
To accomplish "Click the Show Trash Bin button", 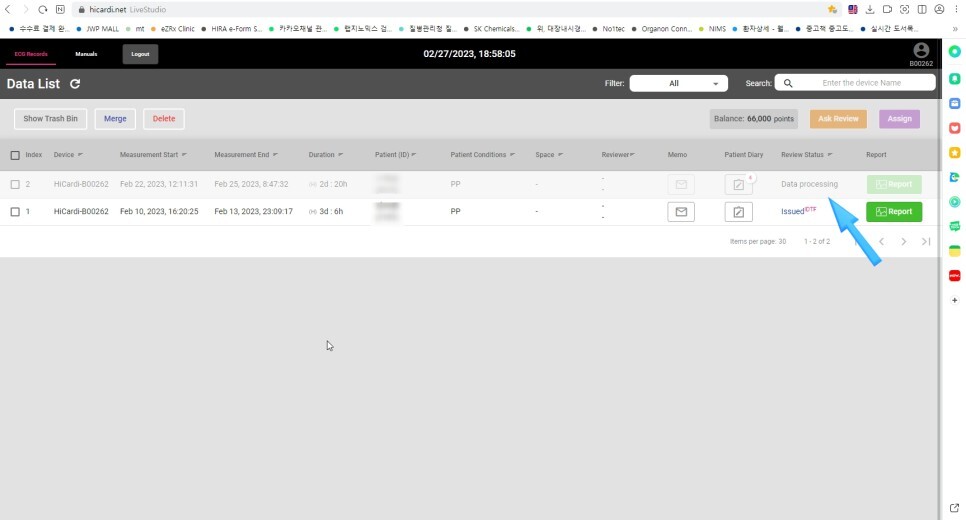I will pyautogui.click(x=51, y=119).
